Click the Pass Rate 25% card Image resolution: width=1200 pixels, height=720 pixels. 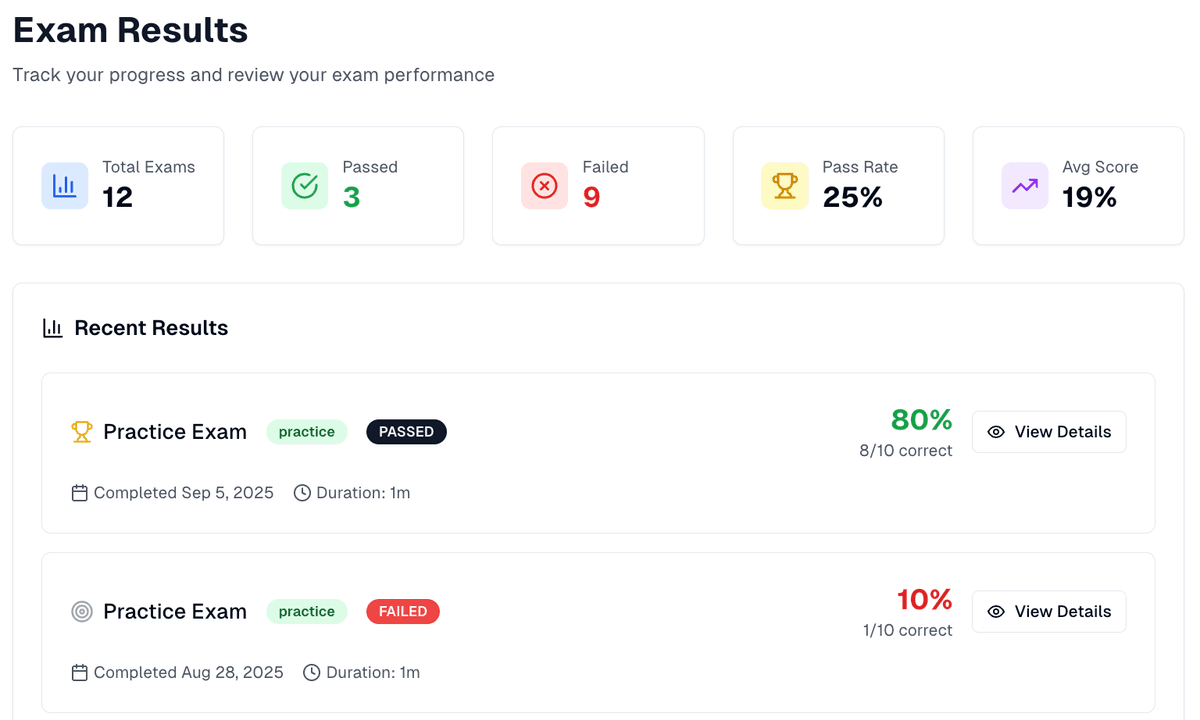838,186
